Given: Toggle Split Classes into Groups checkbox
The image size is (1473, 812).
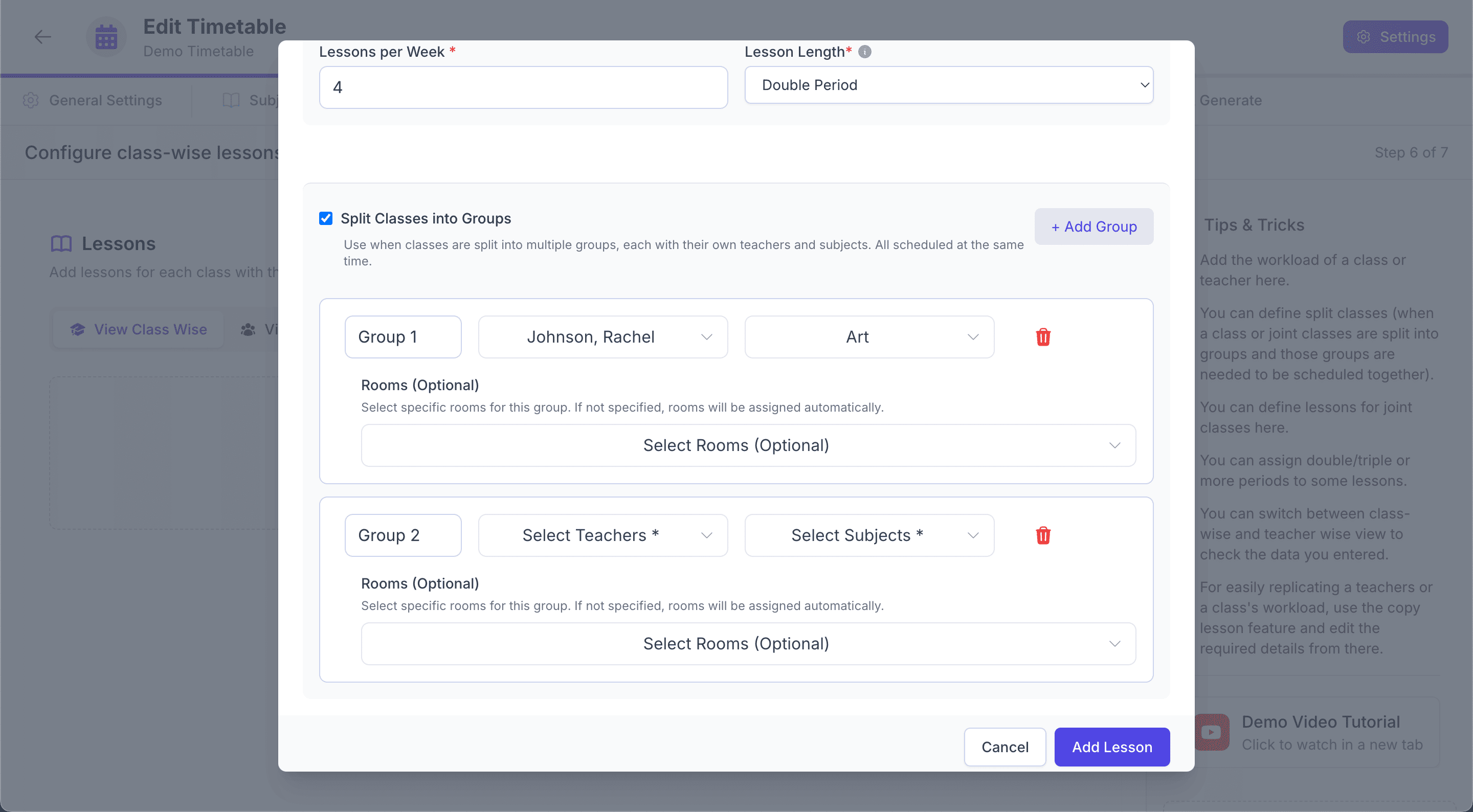Looking at the screenshot, I should pyautogui.click(x=326, y=218).
